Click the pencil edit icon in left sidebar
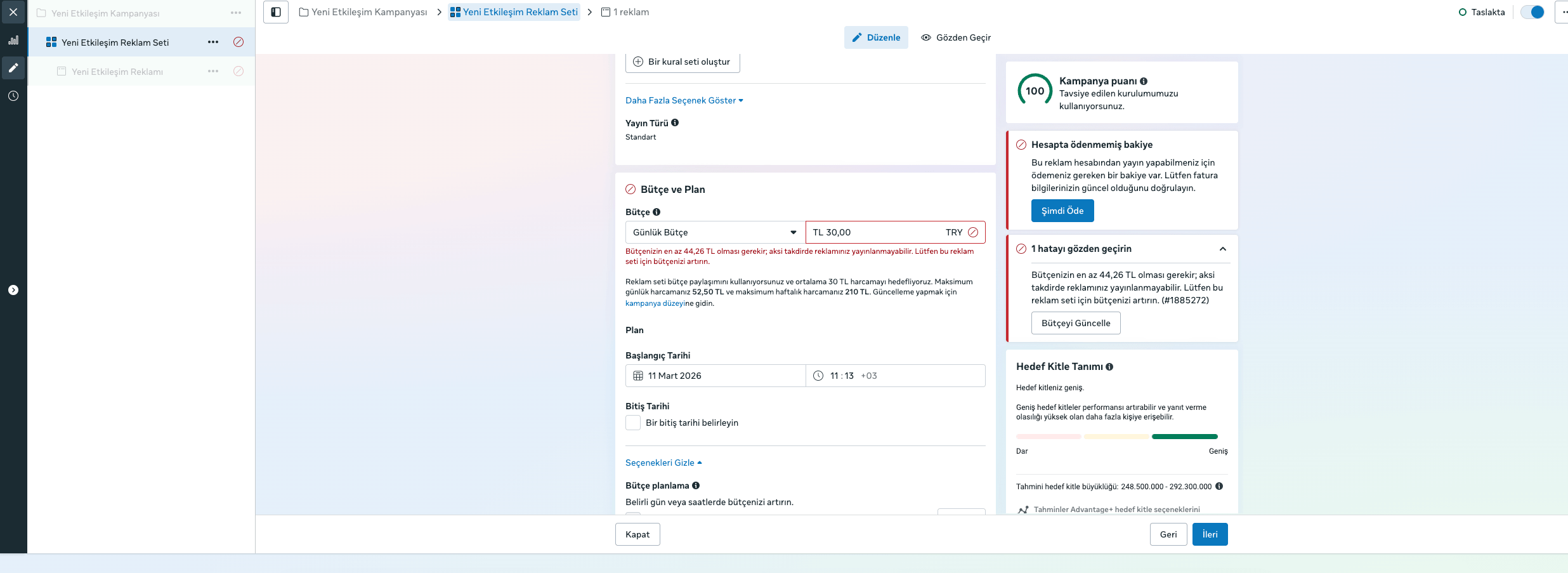The image size is (1568, 573). tap(13, 68)
